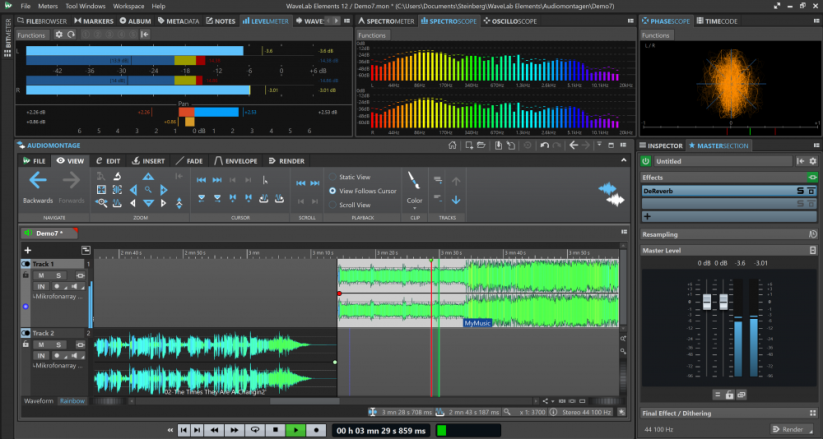Open Spectroscope Functions menu
The height and width of the screenshot is (439, 823).
pyautogui.click(x=372, y=35)
